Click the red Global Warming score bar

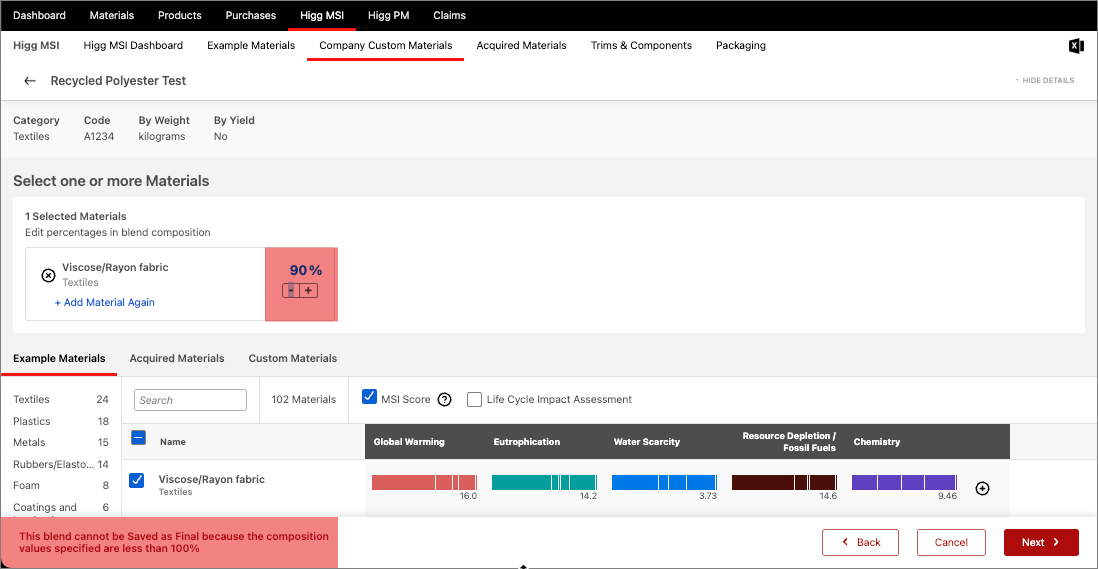tap(424, 482)
